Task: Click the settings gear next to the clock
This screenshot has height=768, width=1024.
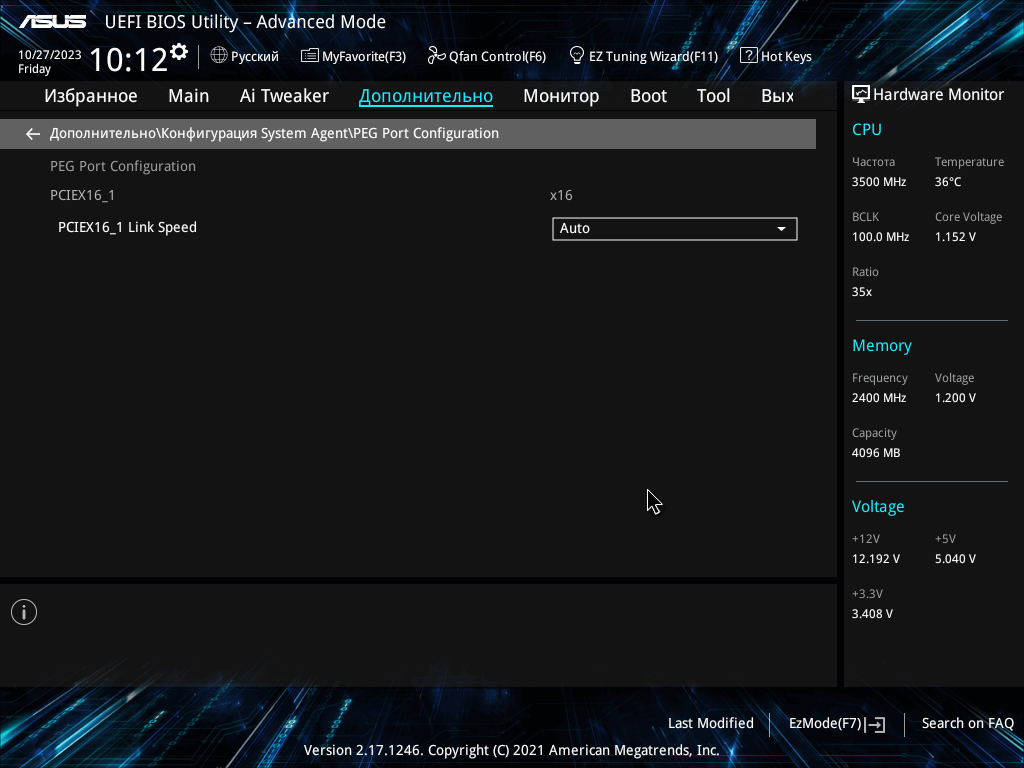Action: click(179, 52)
